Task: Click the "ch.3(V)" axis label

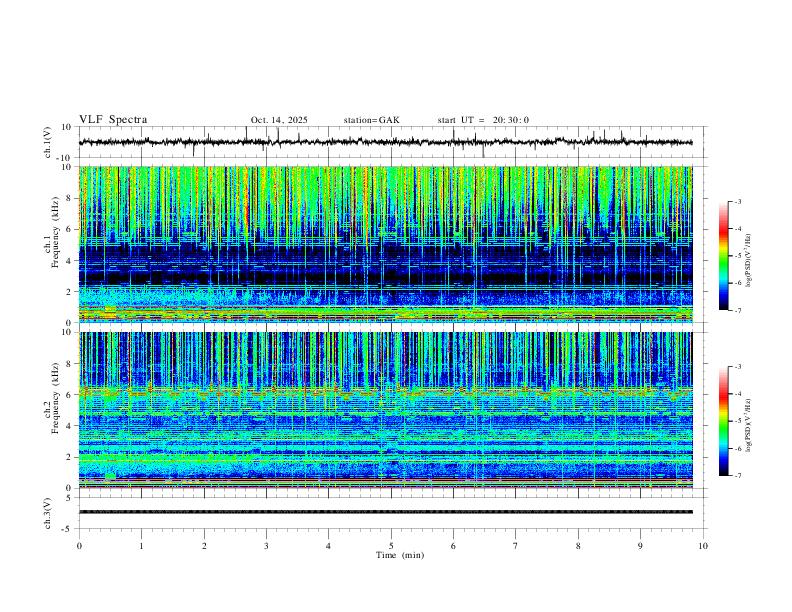Action: coord(48,513)
